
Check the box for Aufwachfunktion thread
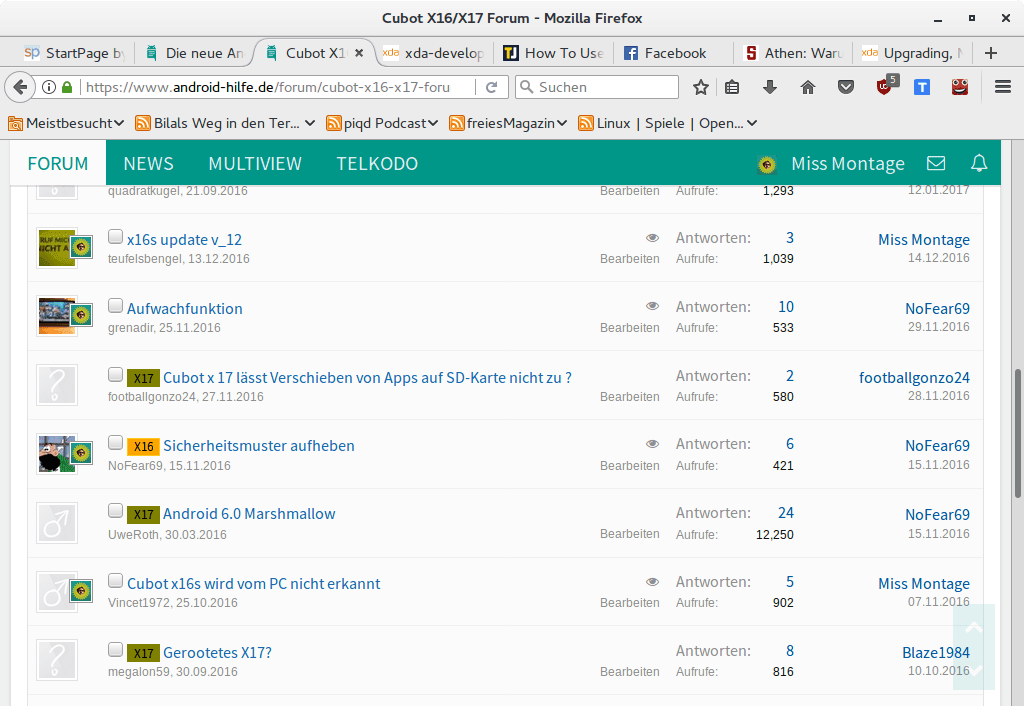(115, 306)
